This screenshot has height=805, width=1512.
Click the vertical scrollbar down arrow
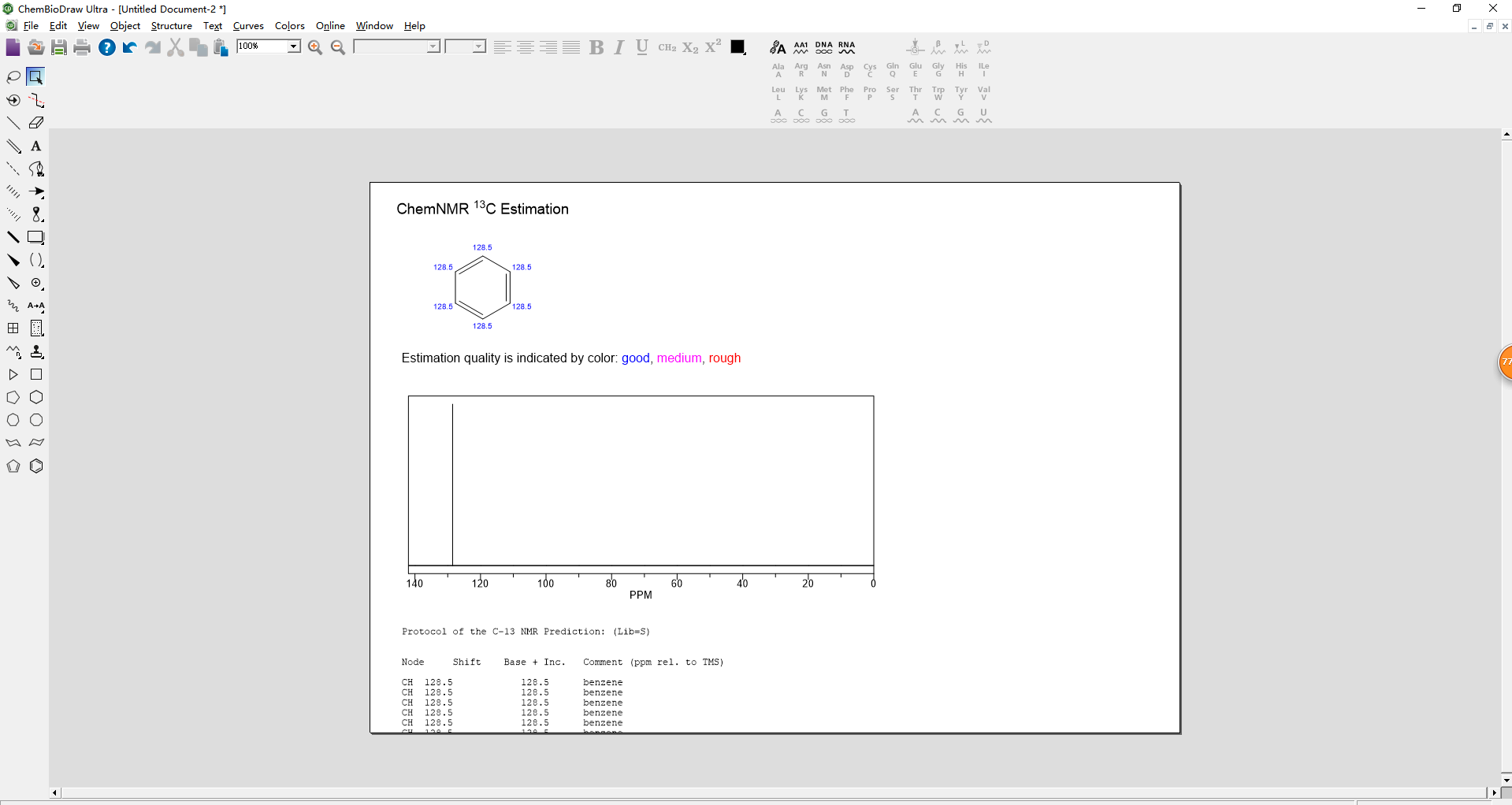click(x=1506, y=780)
